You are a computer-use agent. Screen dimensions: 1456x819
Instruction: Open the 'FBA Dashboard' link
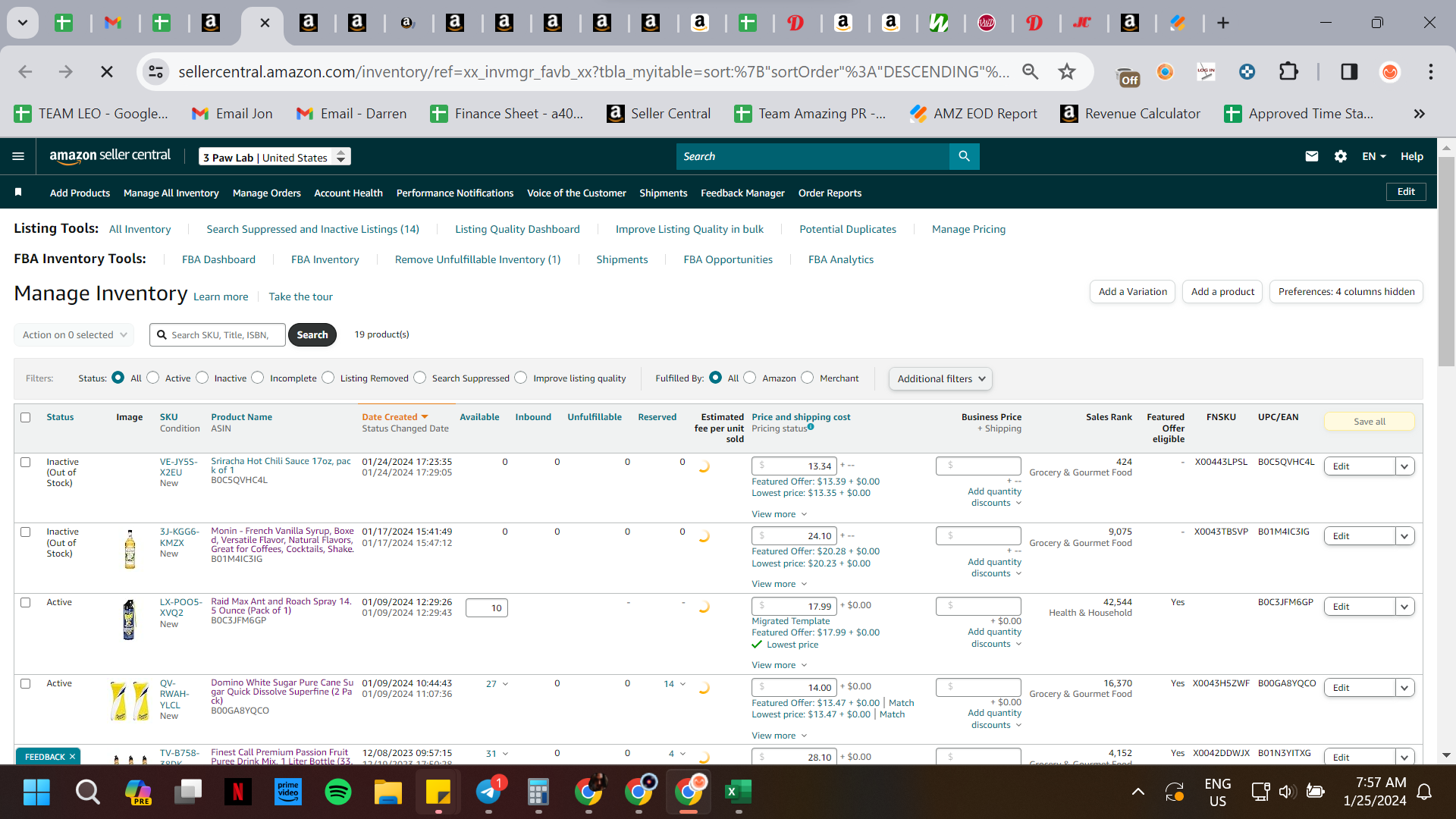pyautogui.click(x=218, y=259)
